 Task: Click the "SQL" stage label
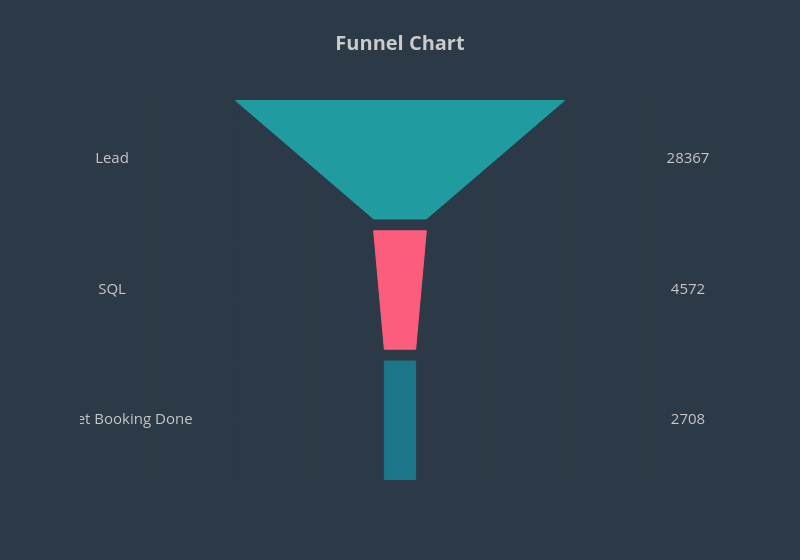point(112,289)
